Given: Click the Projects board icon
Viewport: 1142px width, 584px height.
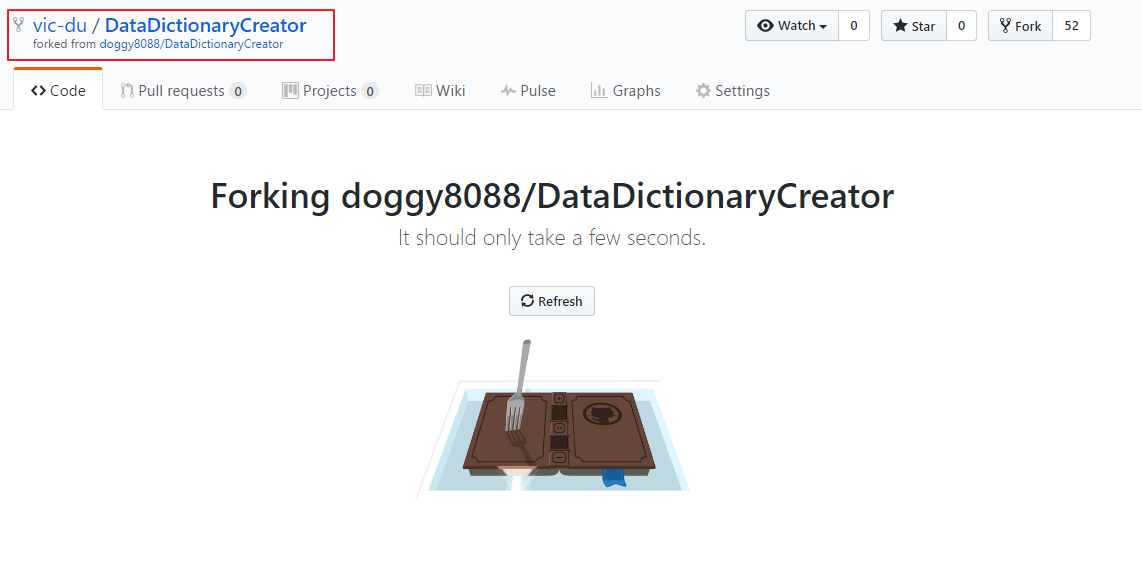Looking at the screenshot, I should click(290, 90).
